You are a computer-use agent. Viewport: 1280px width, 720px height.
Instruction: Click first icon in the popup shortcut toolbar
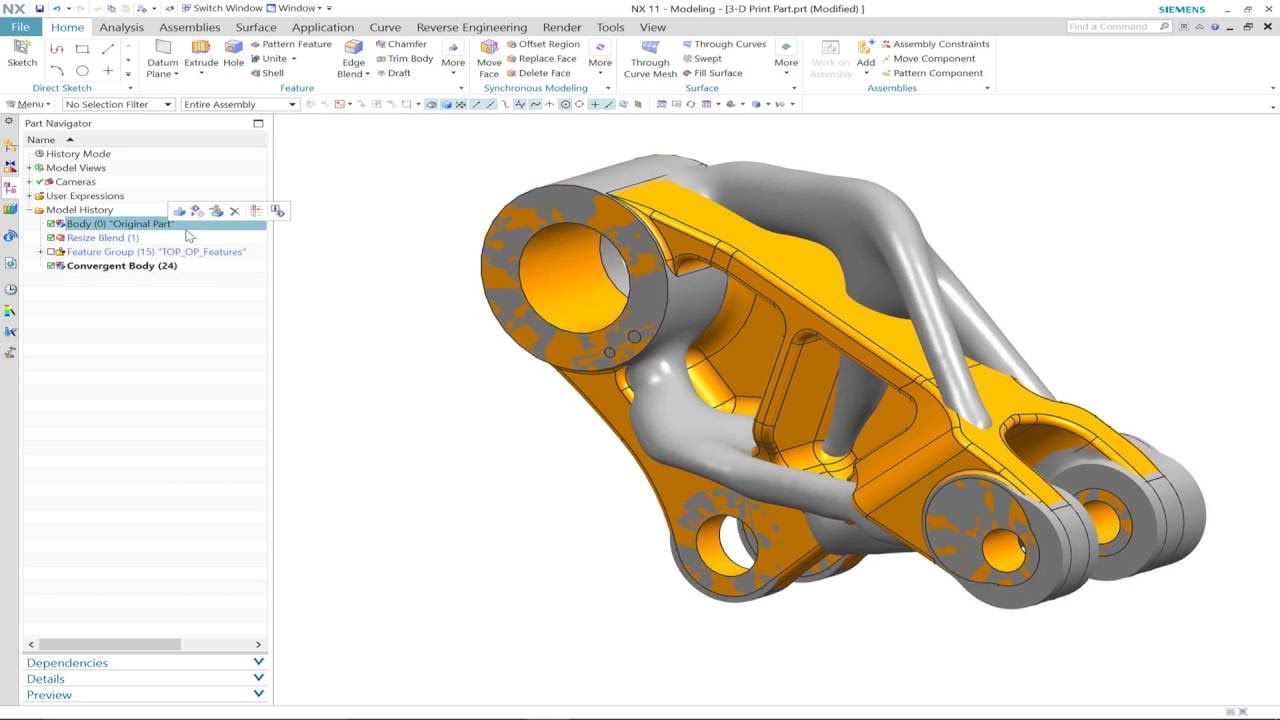(x=179, y=211)
